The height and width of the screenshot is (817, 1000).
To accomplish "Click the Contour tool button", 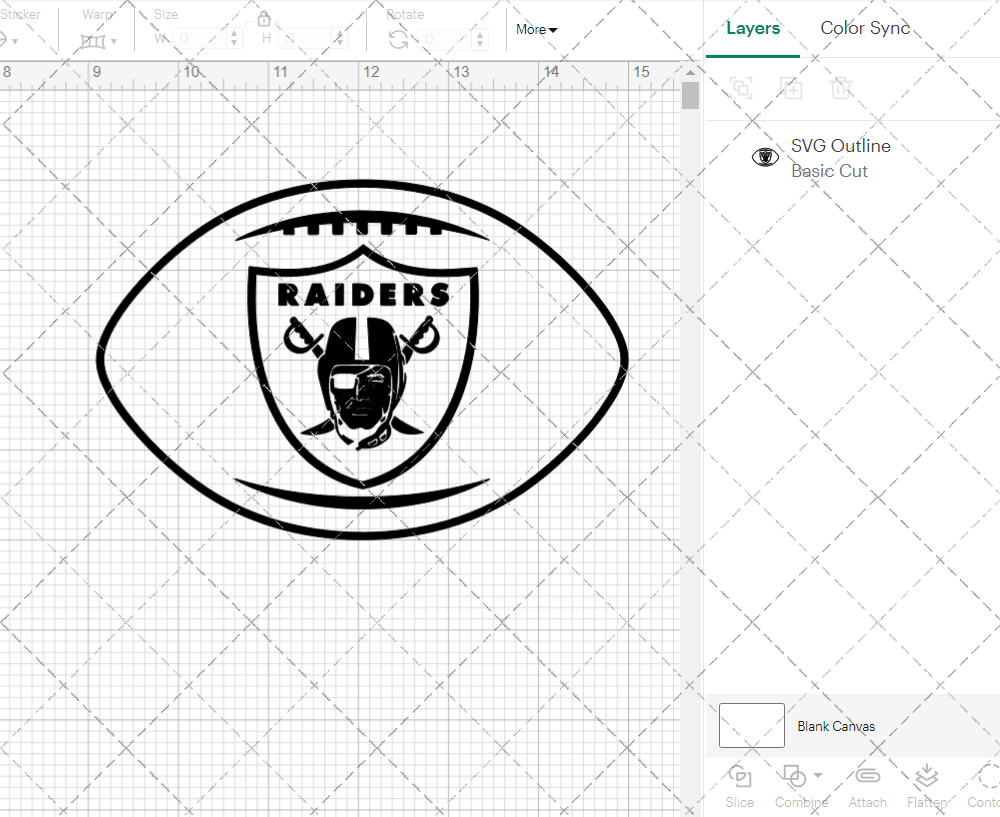I will 983,787.
